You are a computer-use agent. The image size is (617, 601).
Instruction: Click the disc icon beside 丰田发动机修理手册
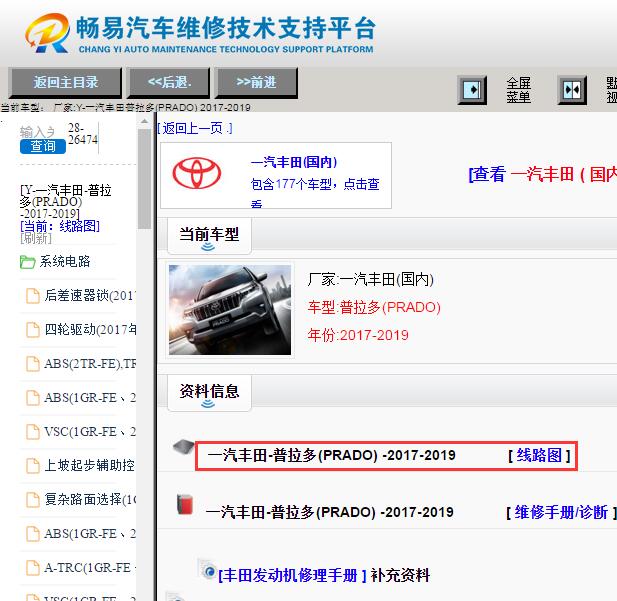(207, 569)
